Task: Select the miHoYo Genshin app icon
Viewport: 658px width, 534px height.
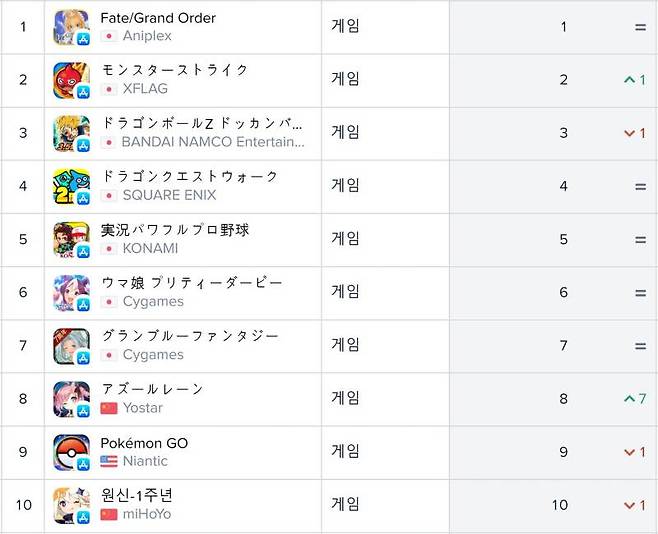Action: click(71, 505)
